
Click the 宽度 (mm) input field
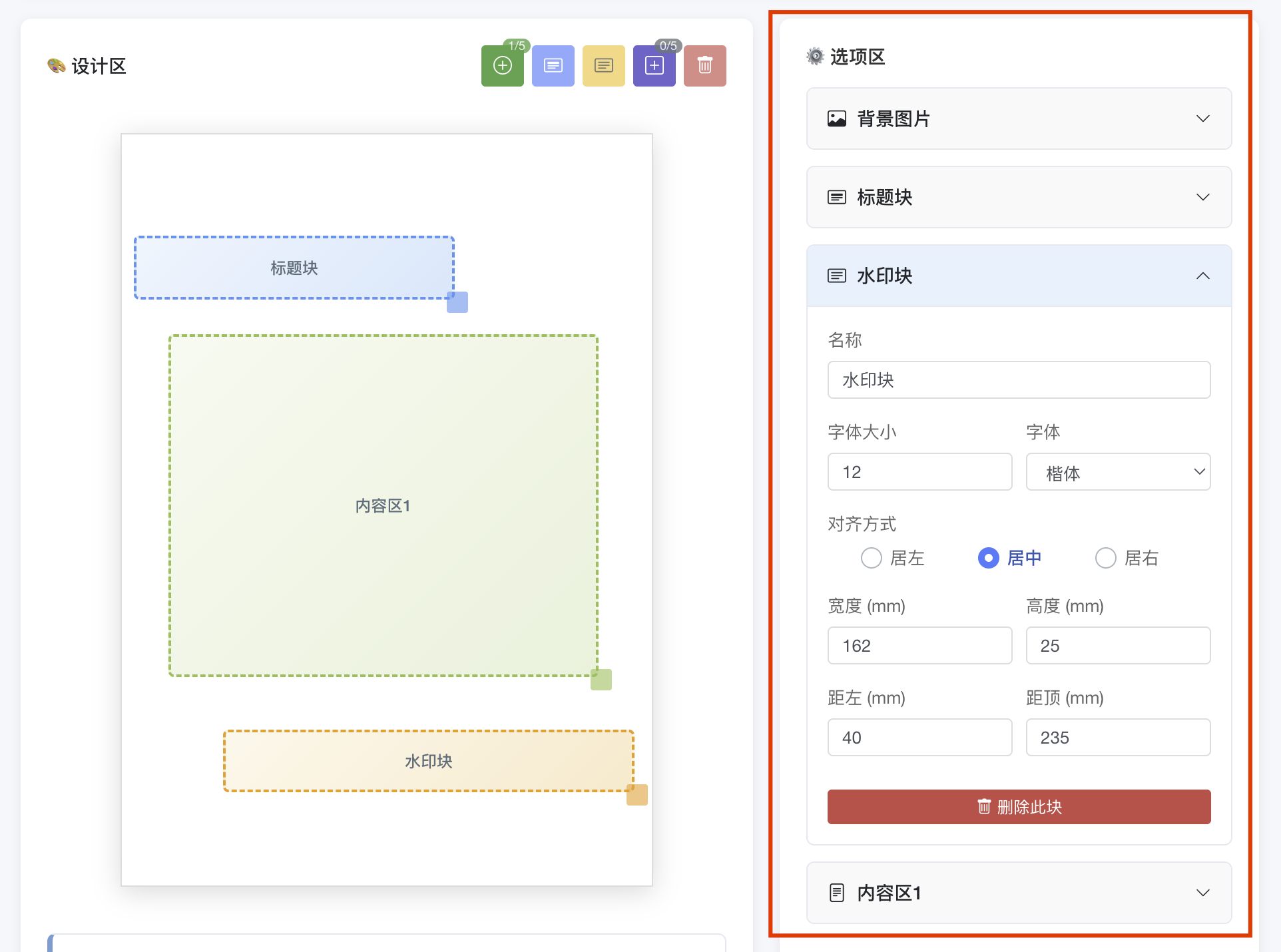click(919, 646)
